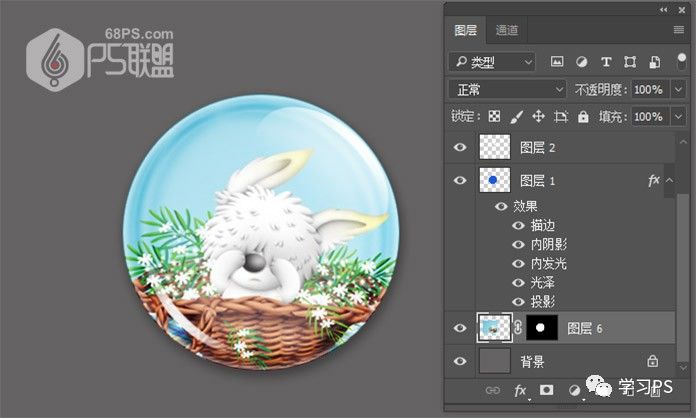696x418 pixels.
Task: Click the pixel layer filter icon
Action: pyautogui.click(x=557, y=62)
